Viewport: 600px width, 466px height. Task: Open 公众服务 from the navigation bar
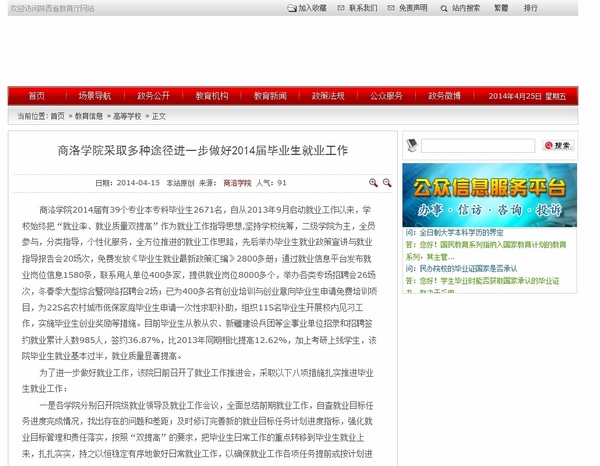click(x=386, y=96)
